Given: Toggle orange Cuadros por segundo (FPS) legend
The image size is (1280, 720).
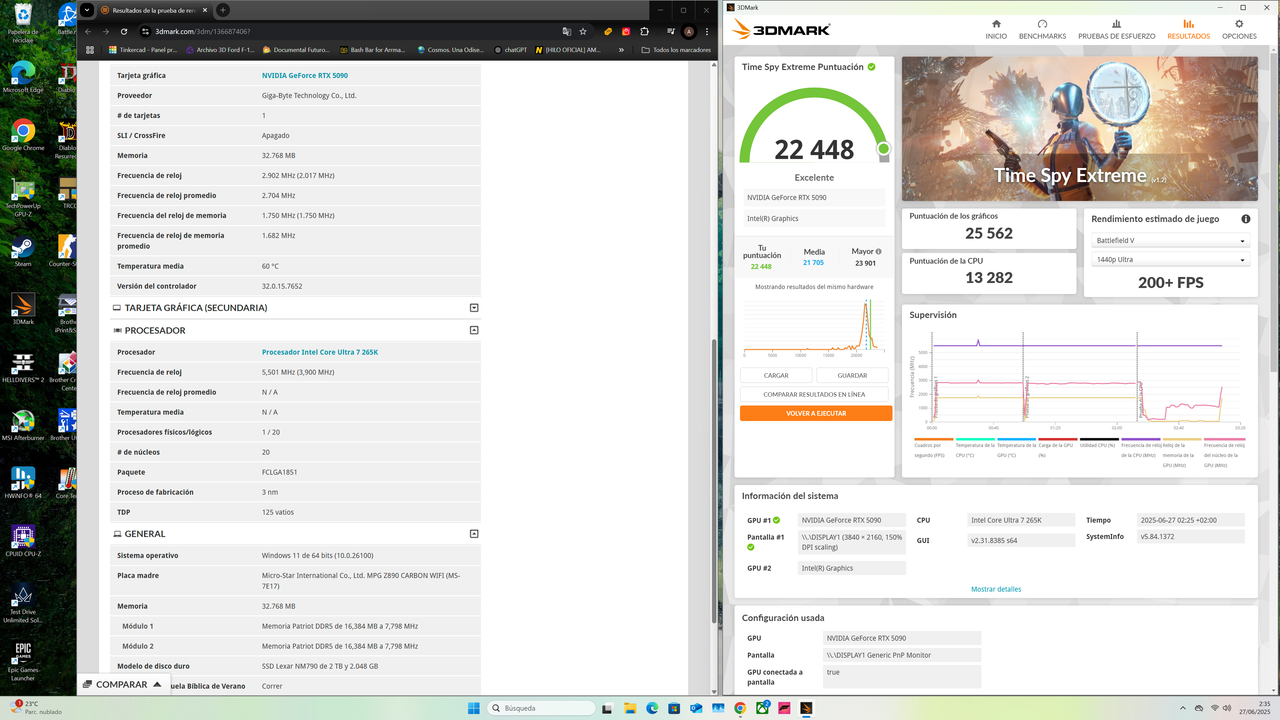Looking at the screenshot, I should (x=933, y=448).
